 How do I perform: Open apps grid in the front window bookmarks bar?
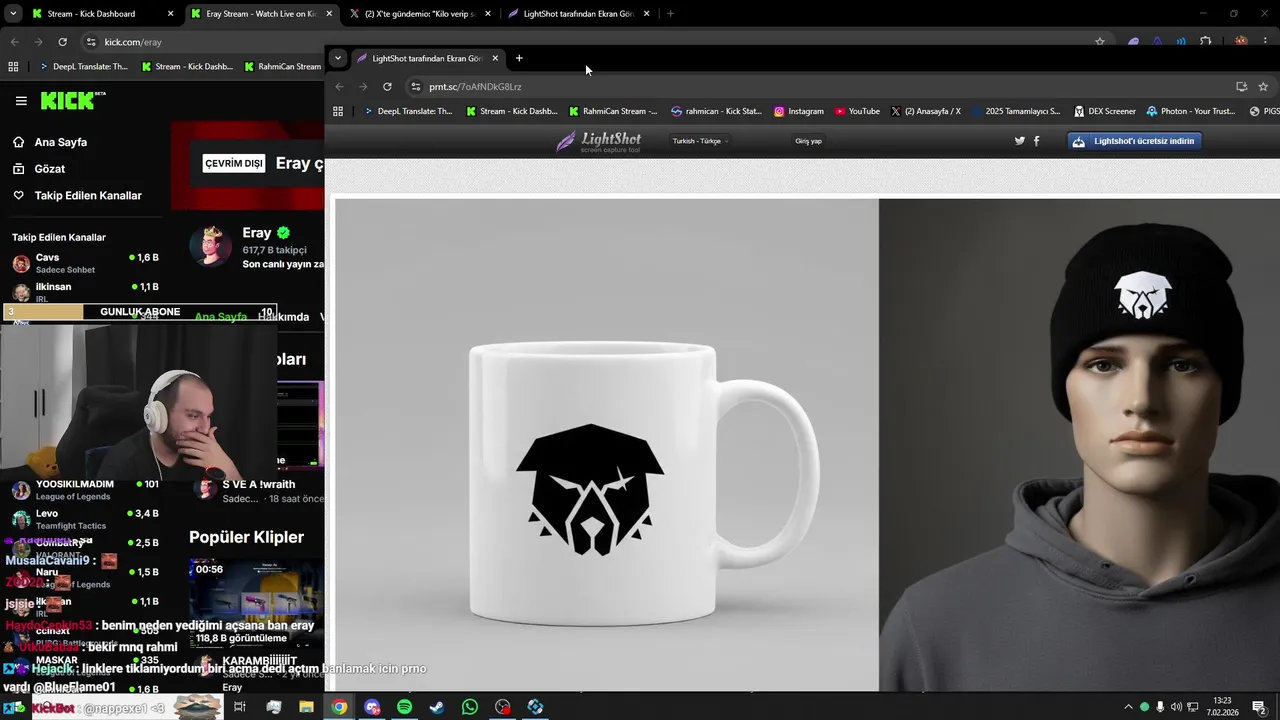[338, 111]
